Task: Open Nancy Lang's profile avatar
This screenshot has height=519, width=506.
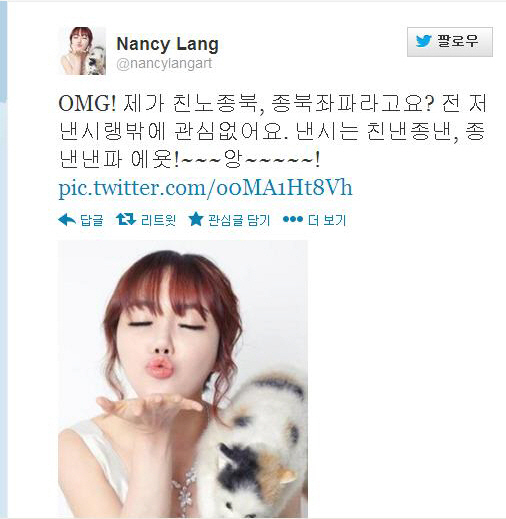Action: pos(82,51)
